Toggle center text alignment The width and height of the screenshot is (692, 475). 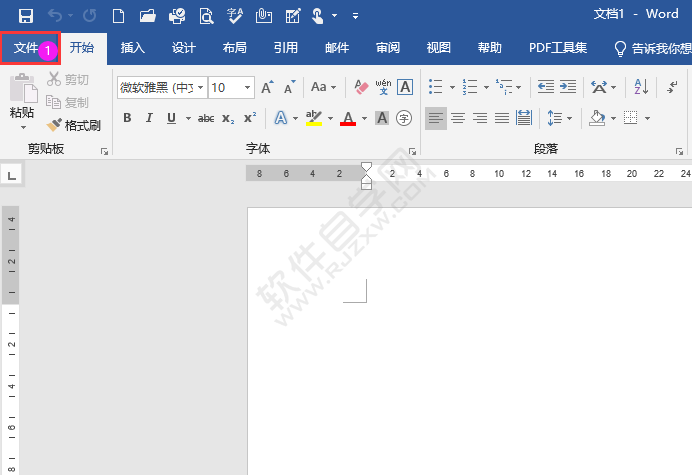pos(458,118)
